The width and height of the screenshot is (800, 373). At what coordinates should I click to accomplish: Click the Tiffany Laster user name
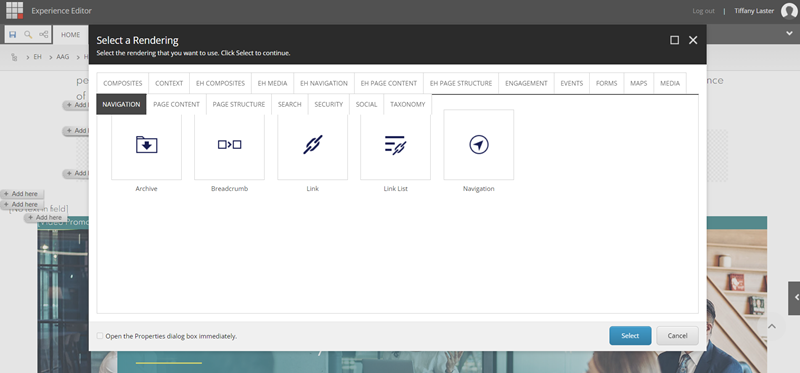pyautogui.click(x=754, y=11)
